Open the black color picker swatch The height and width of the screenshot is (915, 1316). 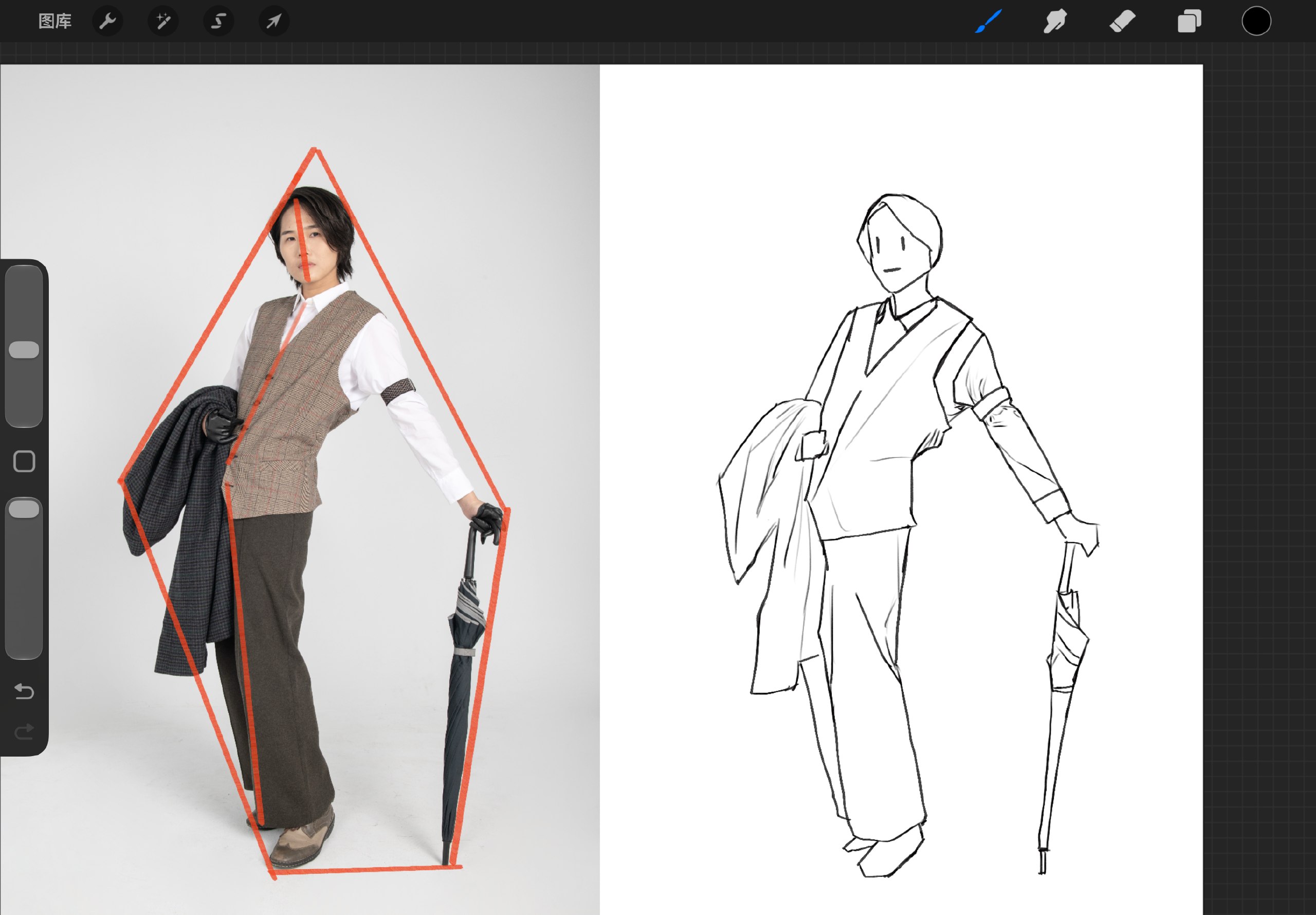(1256, 21)
